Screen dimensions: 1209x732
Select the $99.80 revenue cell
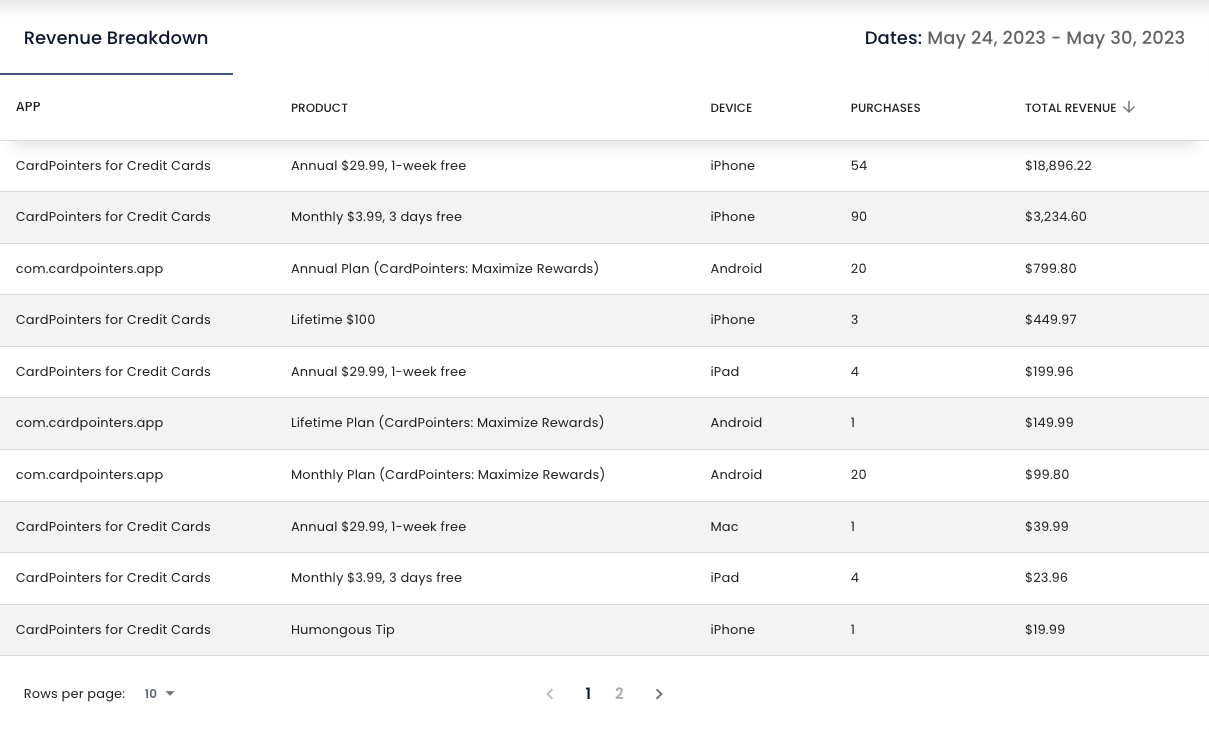[x=1047, y=475]
